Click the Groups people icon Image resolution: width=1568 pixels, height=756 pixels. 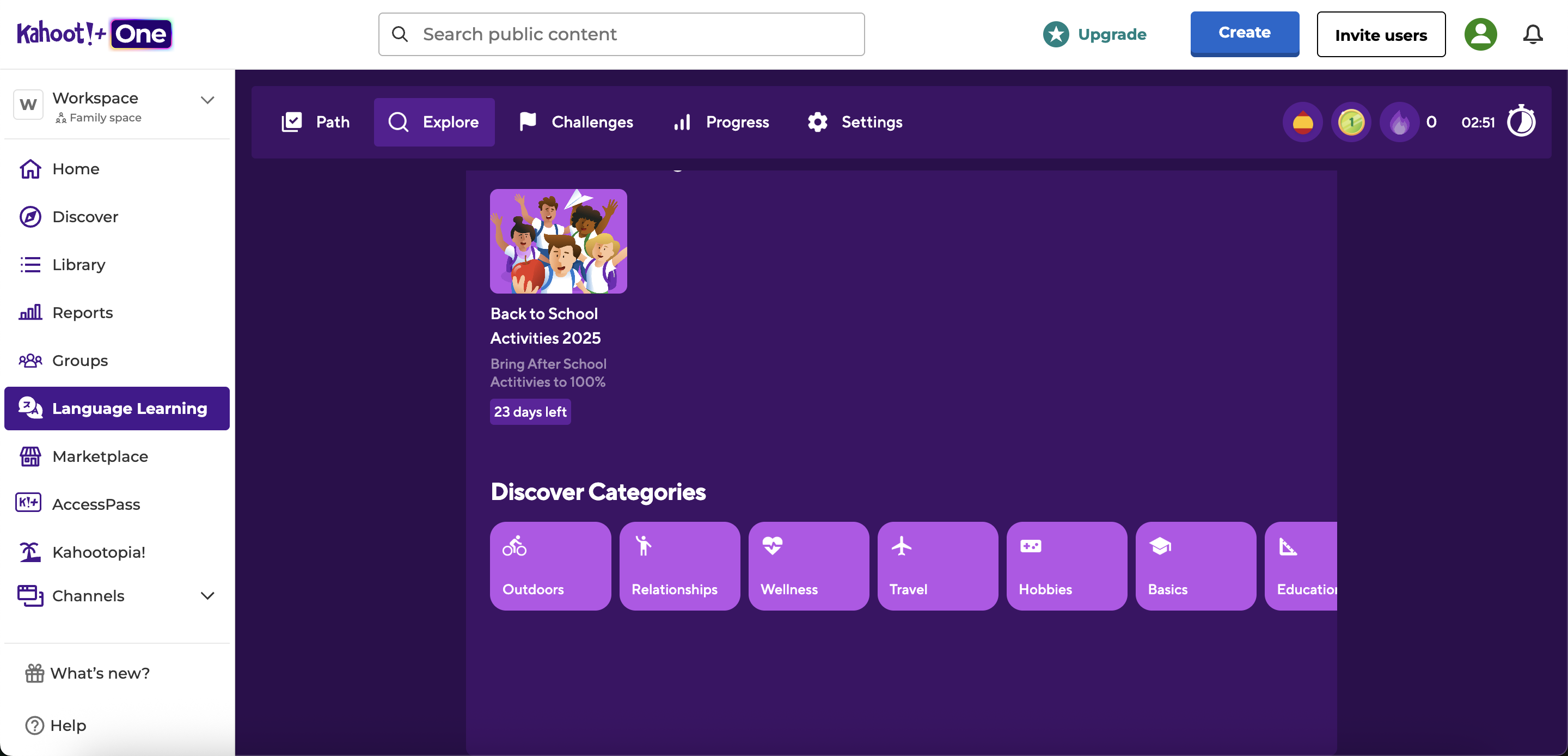pos(30,361)
